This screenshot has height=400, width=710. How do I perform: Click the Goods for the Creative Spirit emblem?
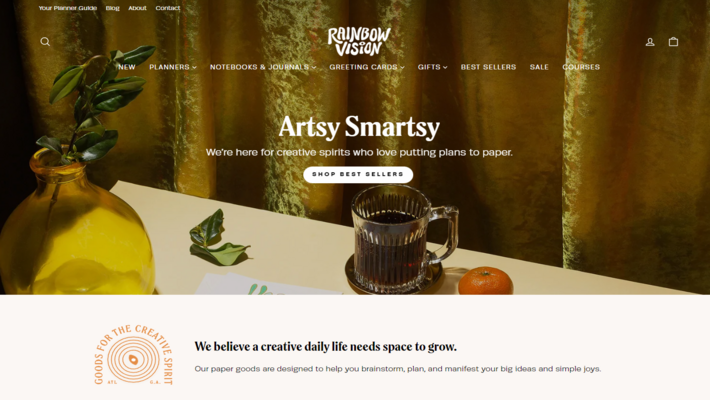[x=134, y=355]
